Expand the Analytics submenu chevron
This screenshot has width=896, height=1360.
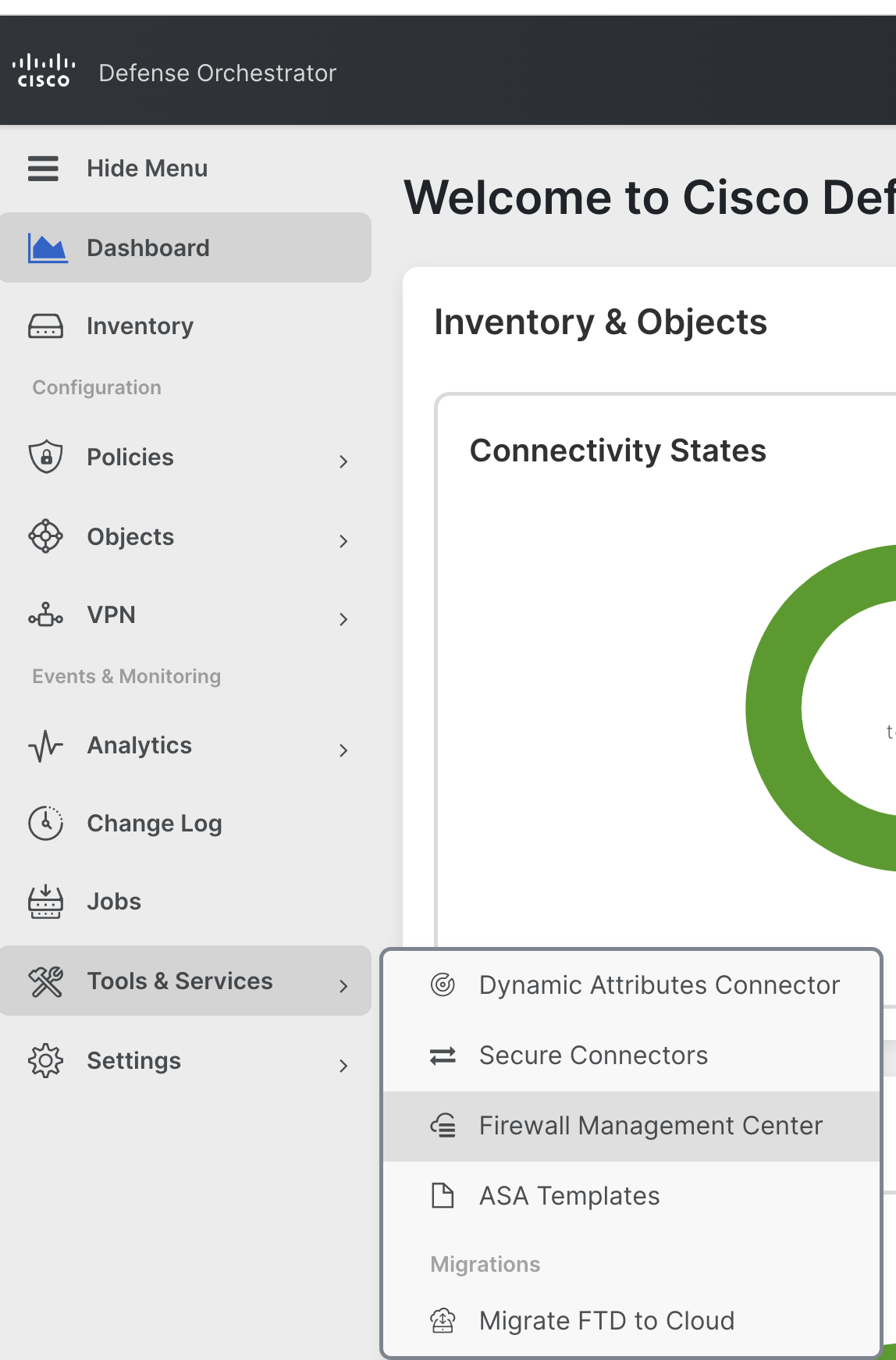click(343, 750)
